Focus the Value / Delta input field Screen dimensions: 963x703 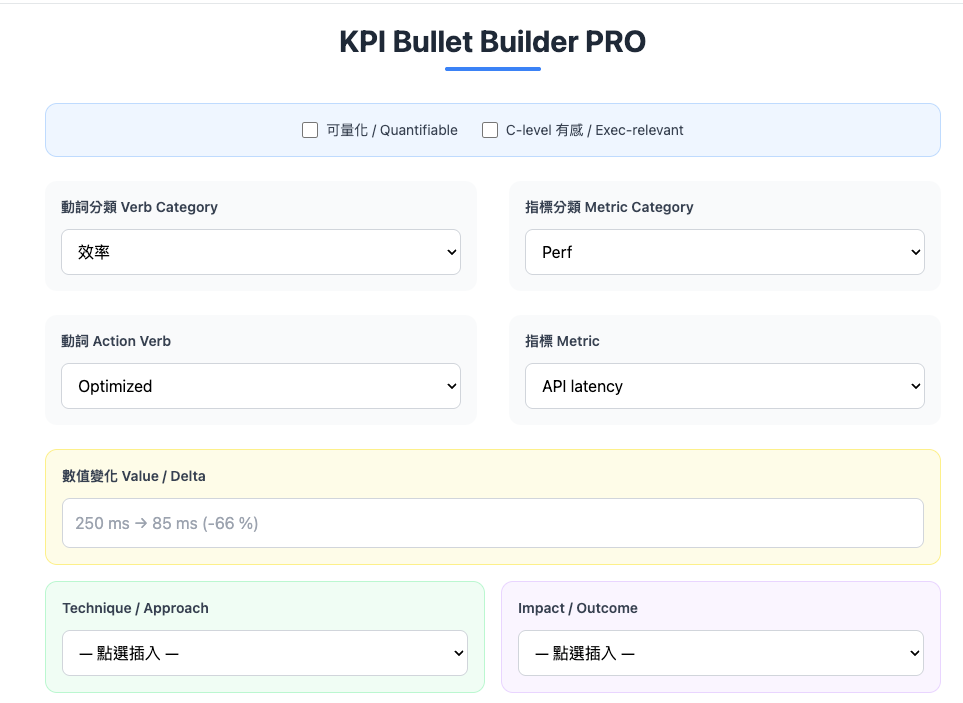(x=493, y=523)
